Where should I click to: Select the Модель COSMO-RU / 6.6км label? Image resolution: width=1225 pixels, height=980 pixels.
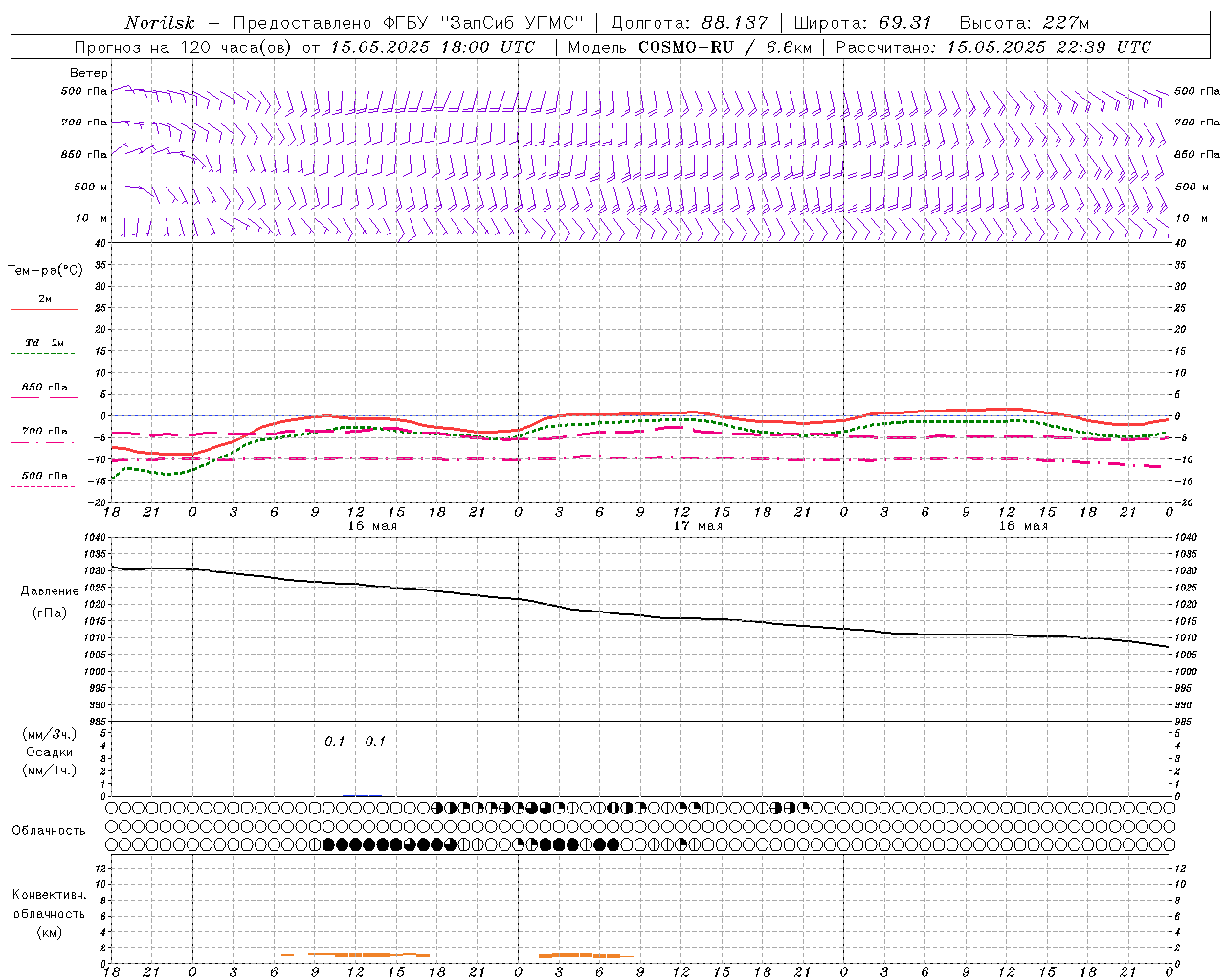689,47
